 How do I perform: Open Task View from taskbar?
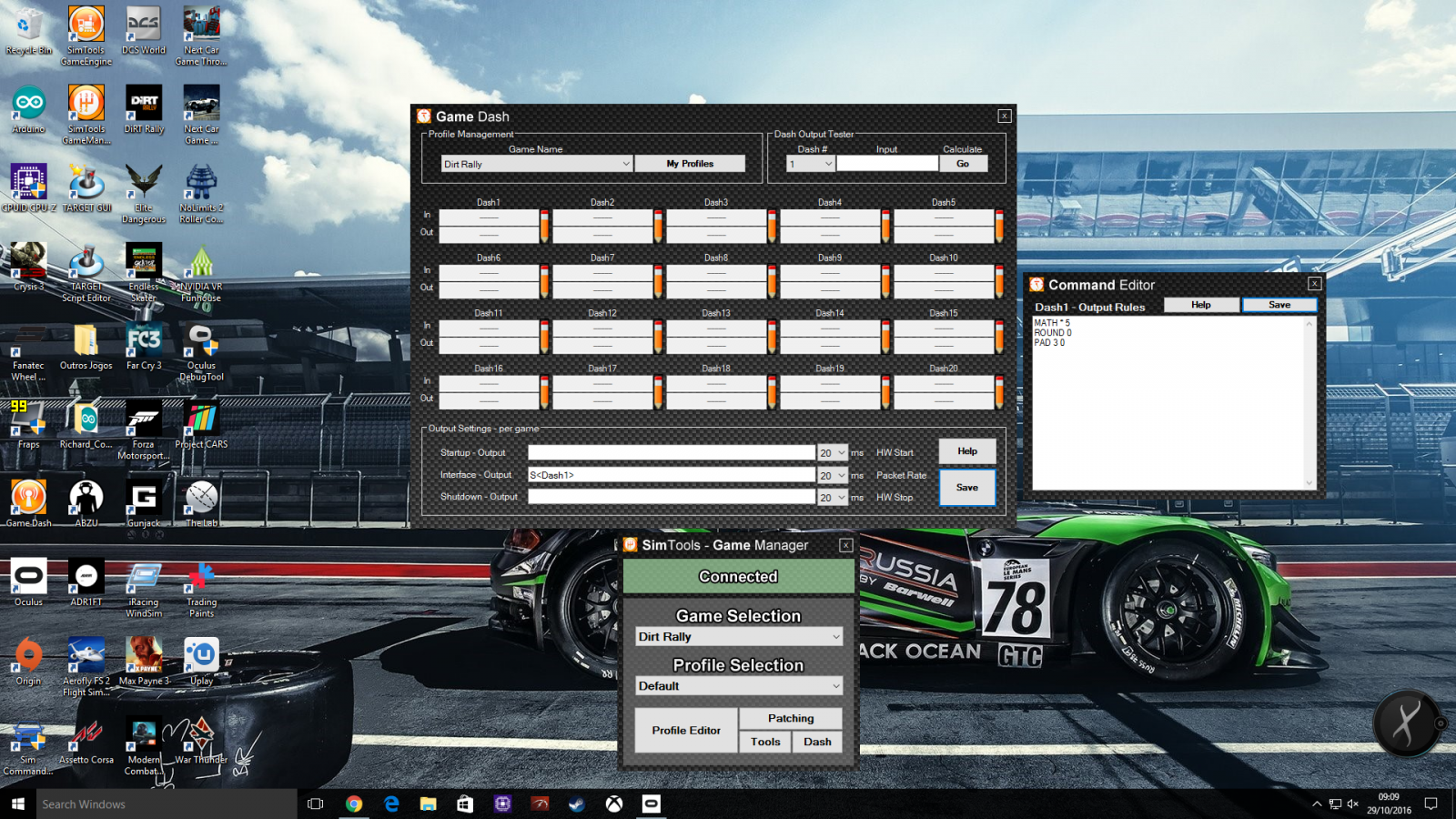[316, 804]
